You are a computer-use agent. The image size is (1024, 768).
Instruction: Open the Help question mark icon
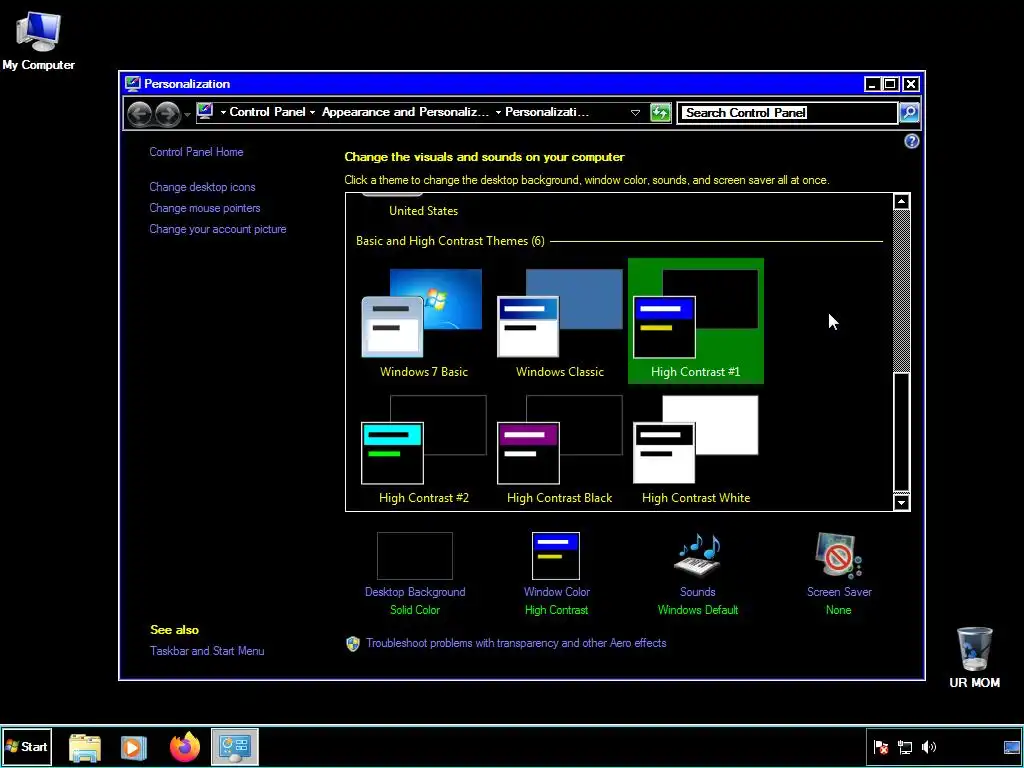(912, 141)
